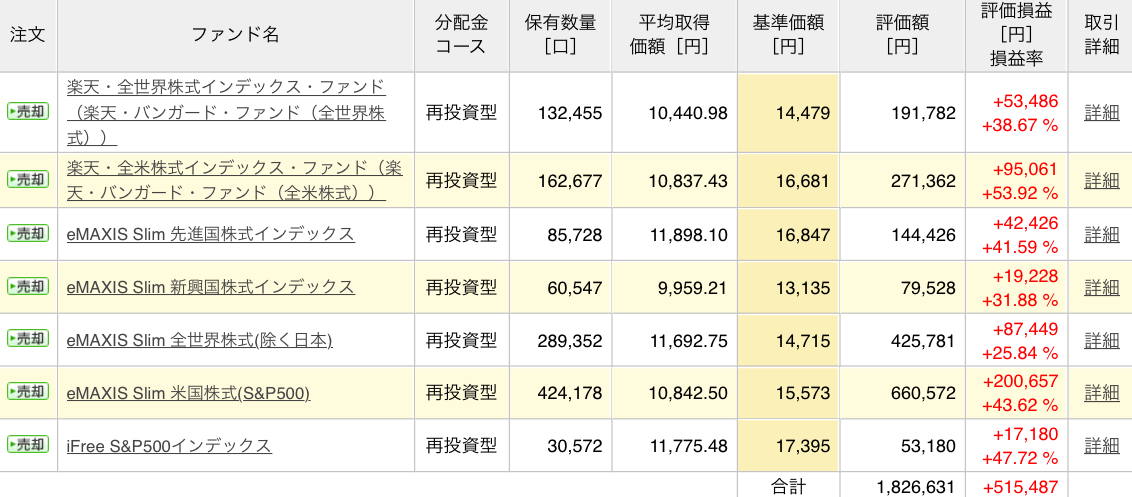Click 売却 icon for 楽天・全世界株式インデックス・ファンド

28,112
